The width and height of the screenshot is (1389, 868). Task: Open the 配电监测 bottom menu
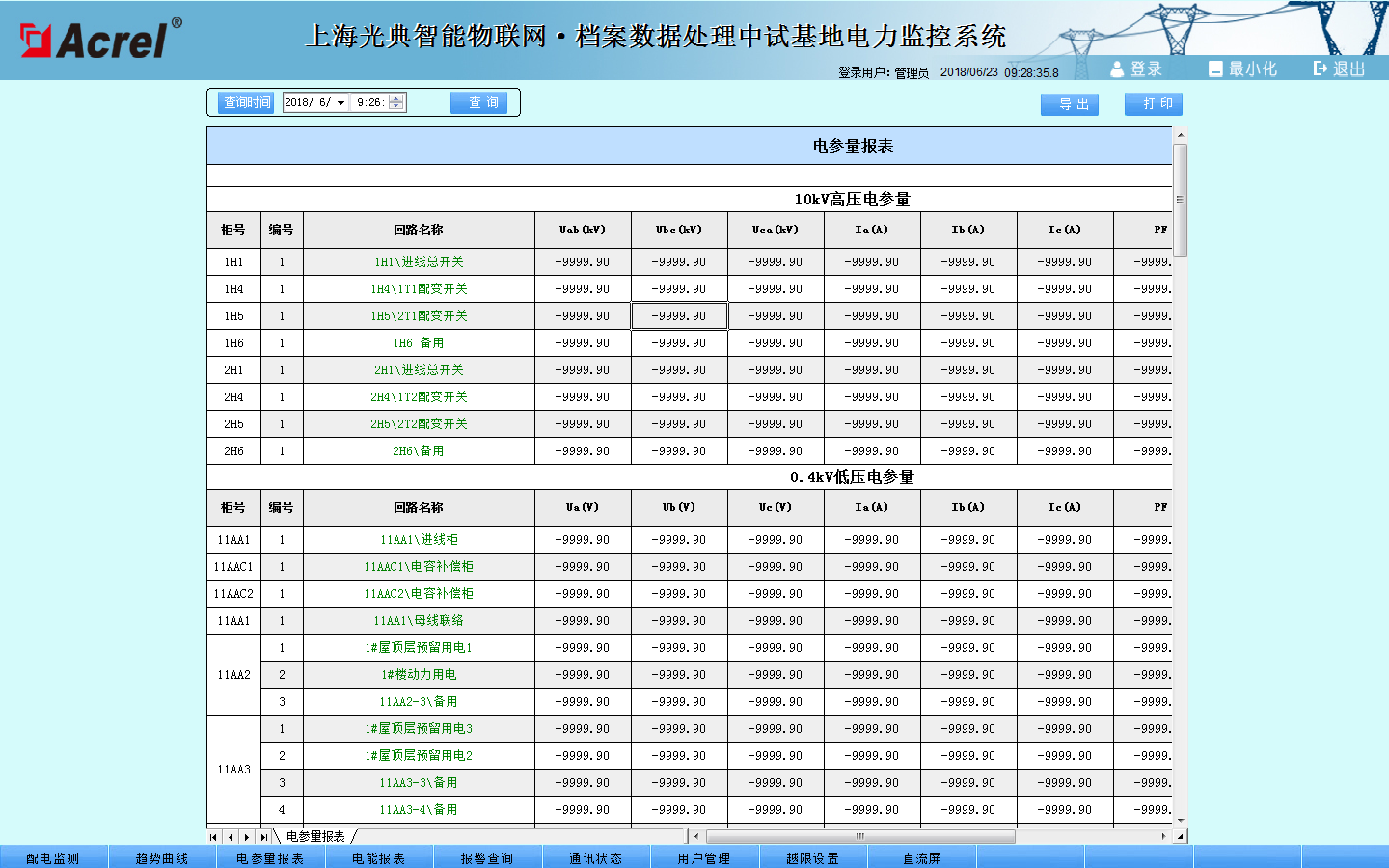point(53,858)
